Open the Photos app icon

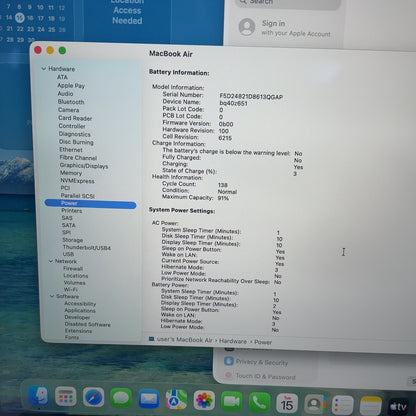[204, 400]
